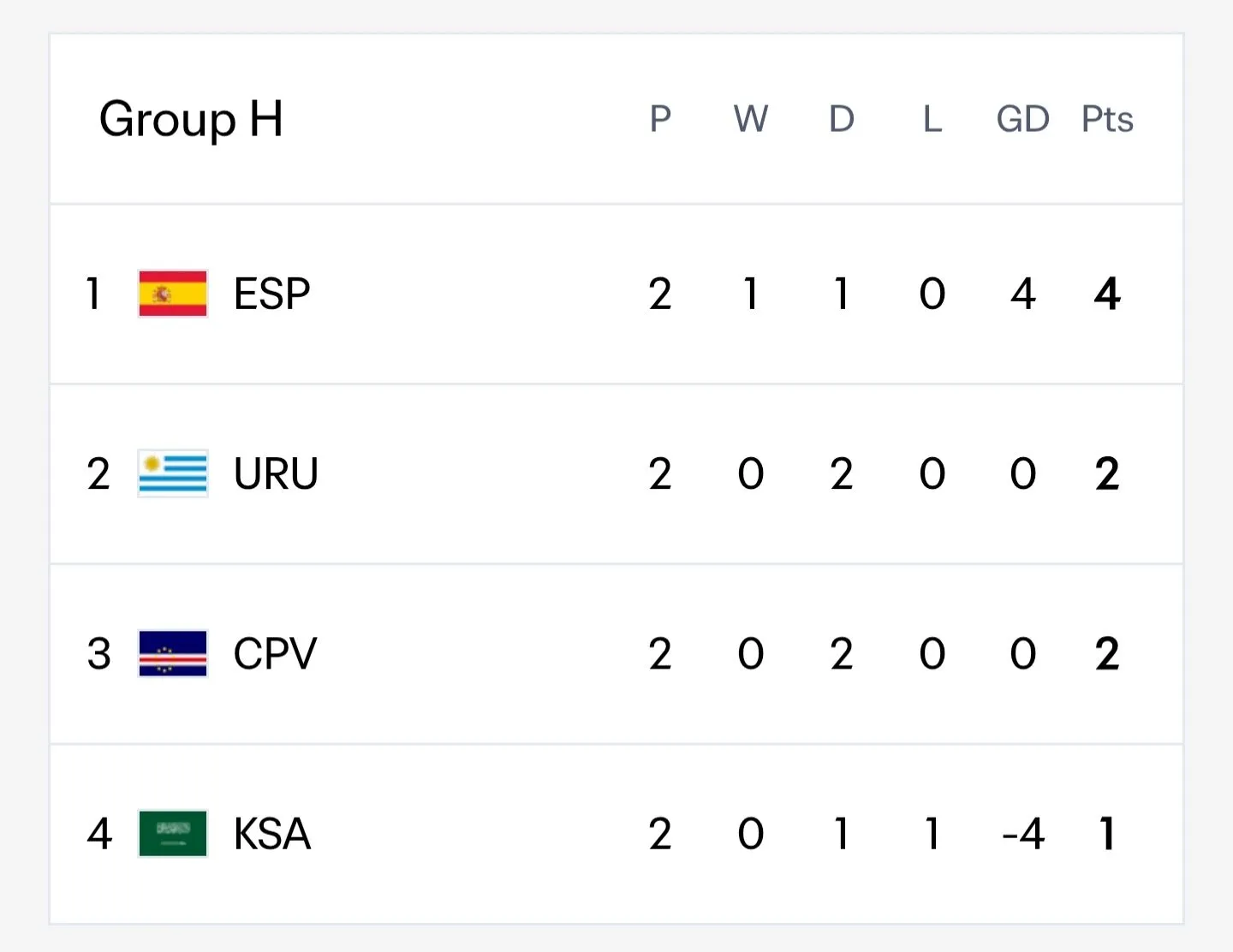This screenshot has width=1233, height=952.
Task: Click the Cape Verde flag icon
Action: 173,654
